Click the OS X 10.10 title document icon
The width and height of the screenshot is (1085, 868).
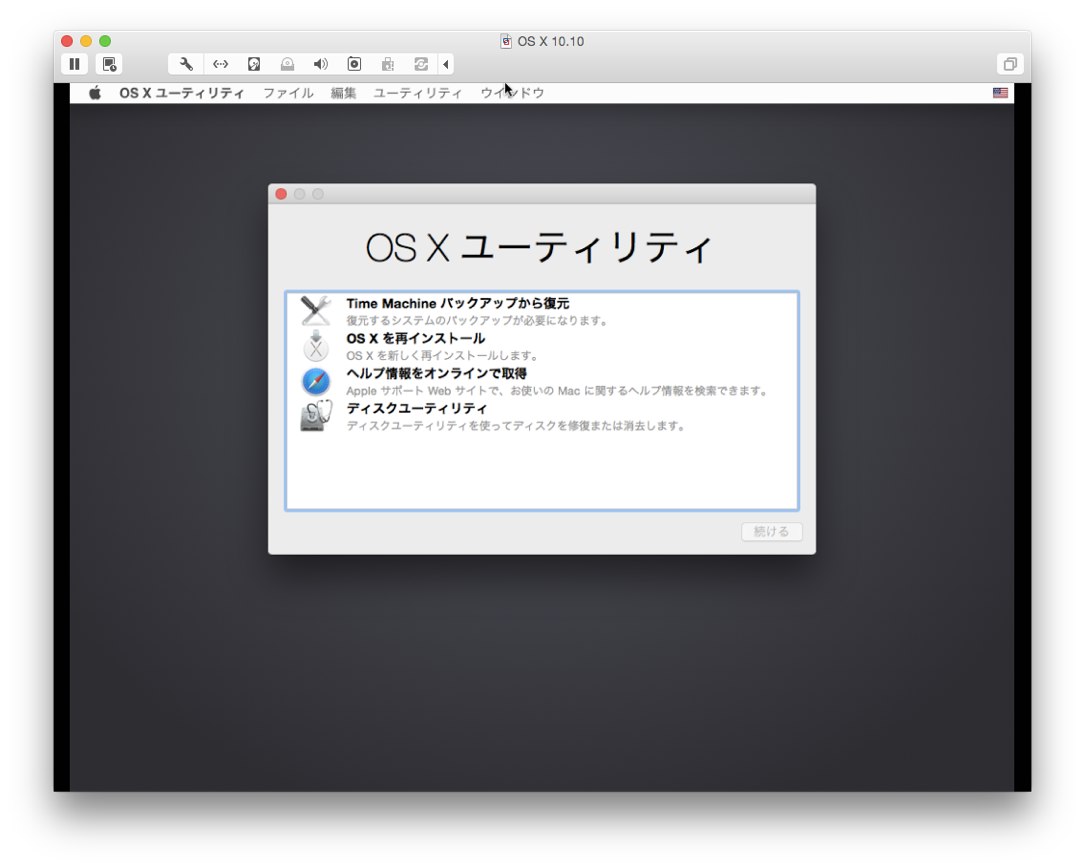(x=506, y=42)
